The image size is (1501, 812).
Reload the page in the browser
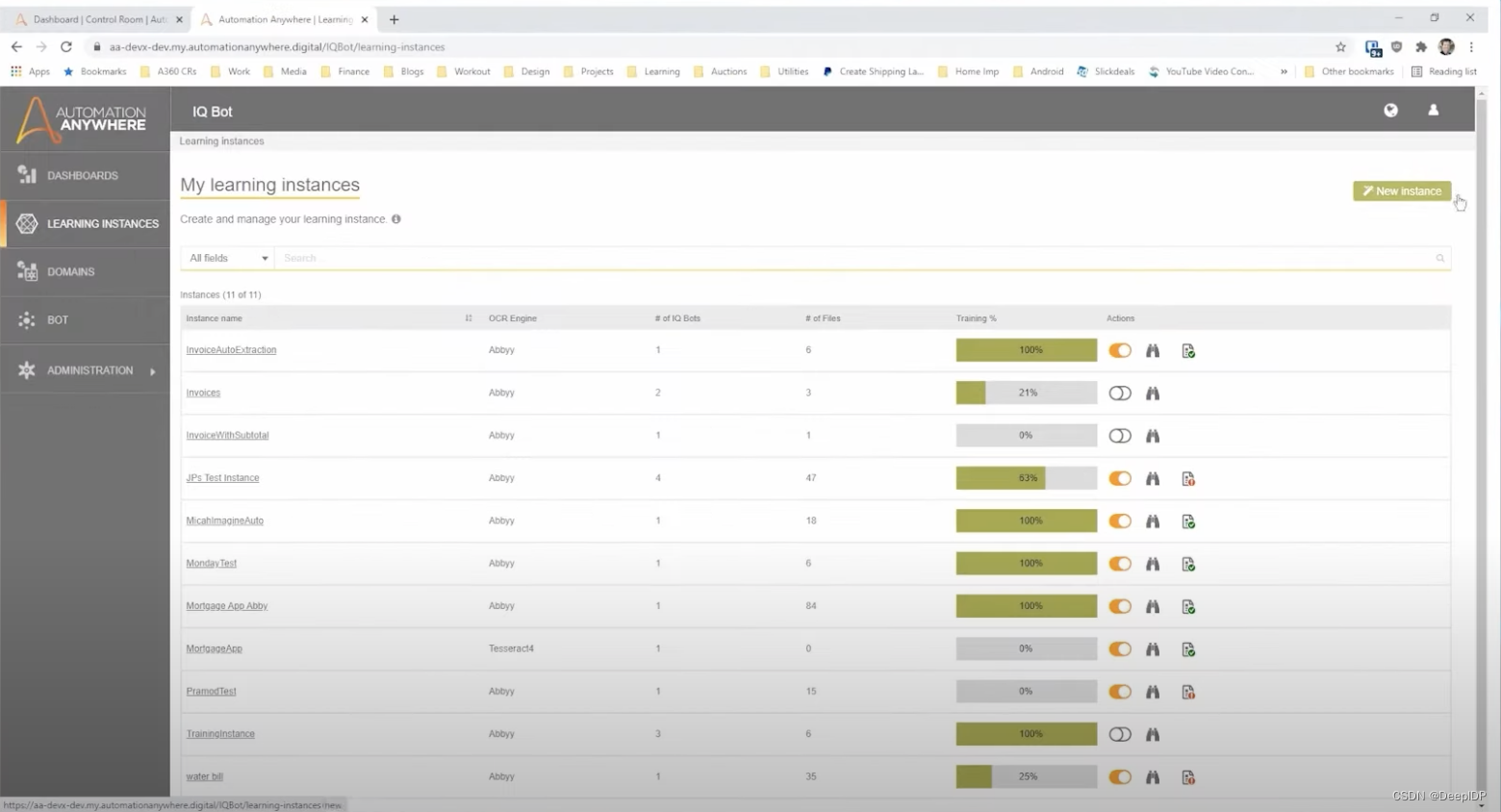tap(66, 46)
